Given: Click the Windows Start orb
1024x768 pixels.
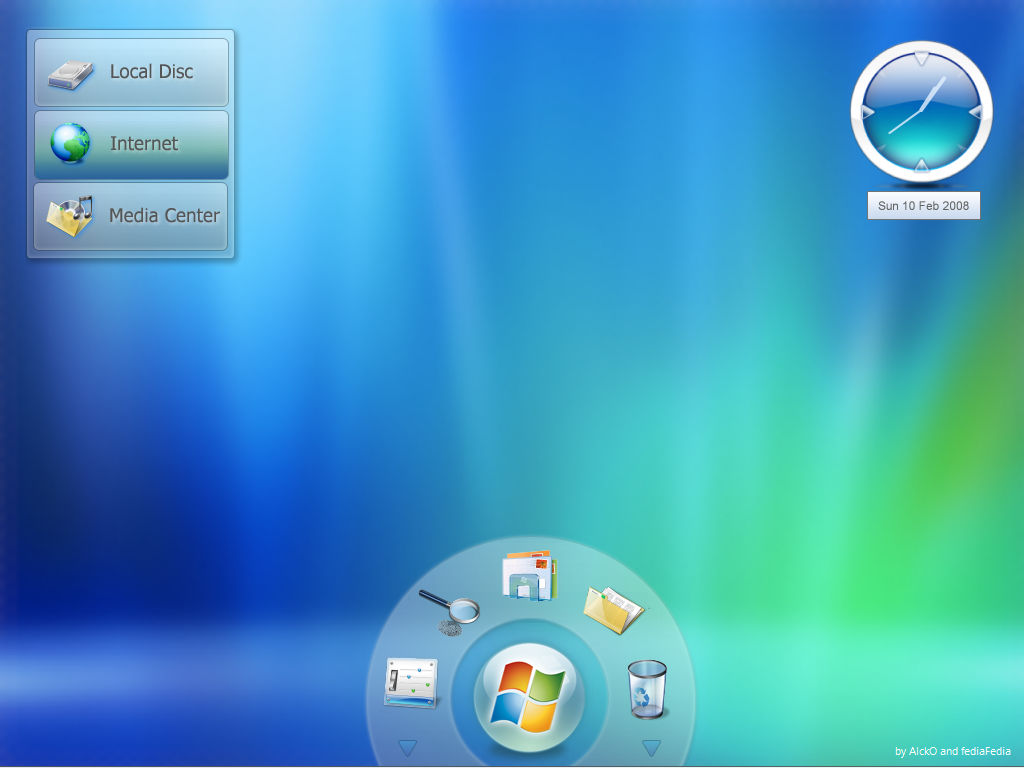Looking at the screenshot, I should click(529, 698).
